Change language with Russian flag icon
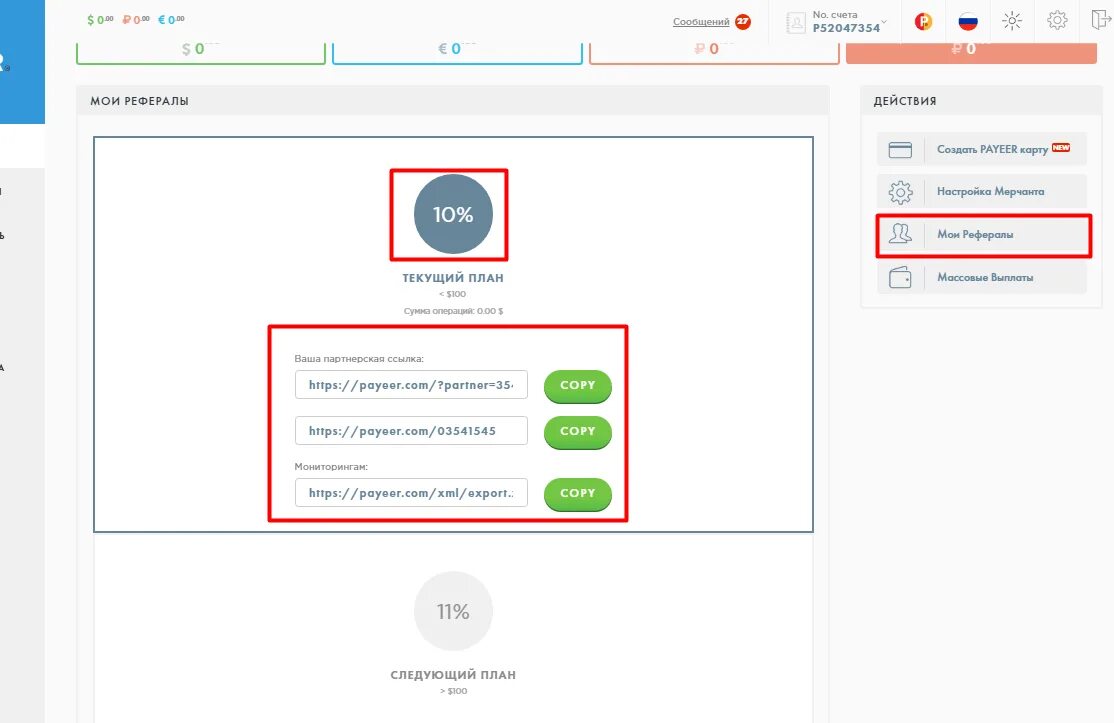Image resolution: width=1114 pixels, height=723 pixels. click(968, 21)
